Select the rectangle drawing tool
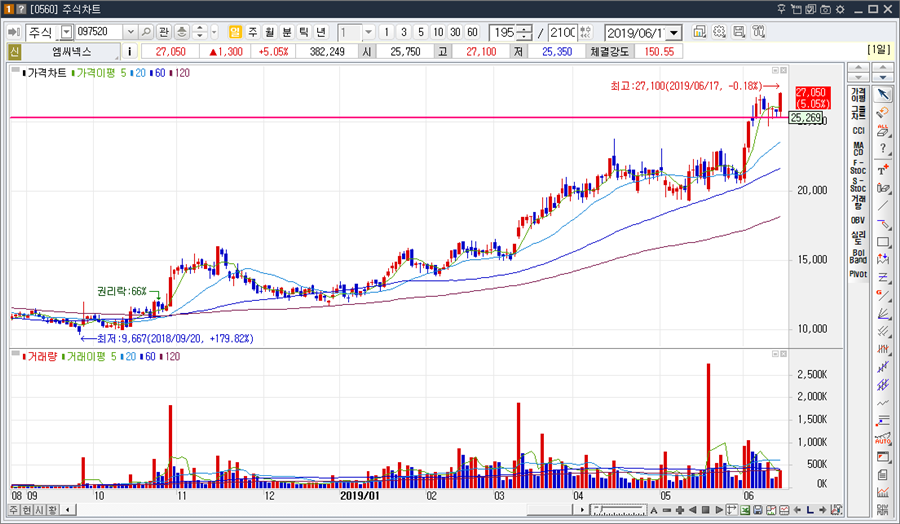This screenshot has width=900, height=524. (883, 241)
